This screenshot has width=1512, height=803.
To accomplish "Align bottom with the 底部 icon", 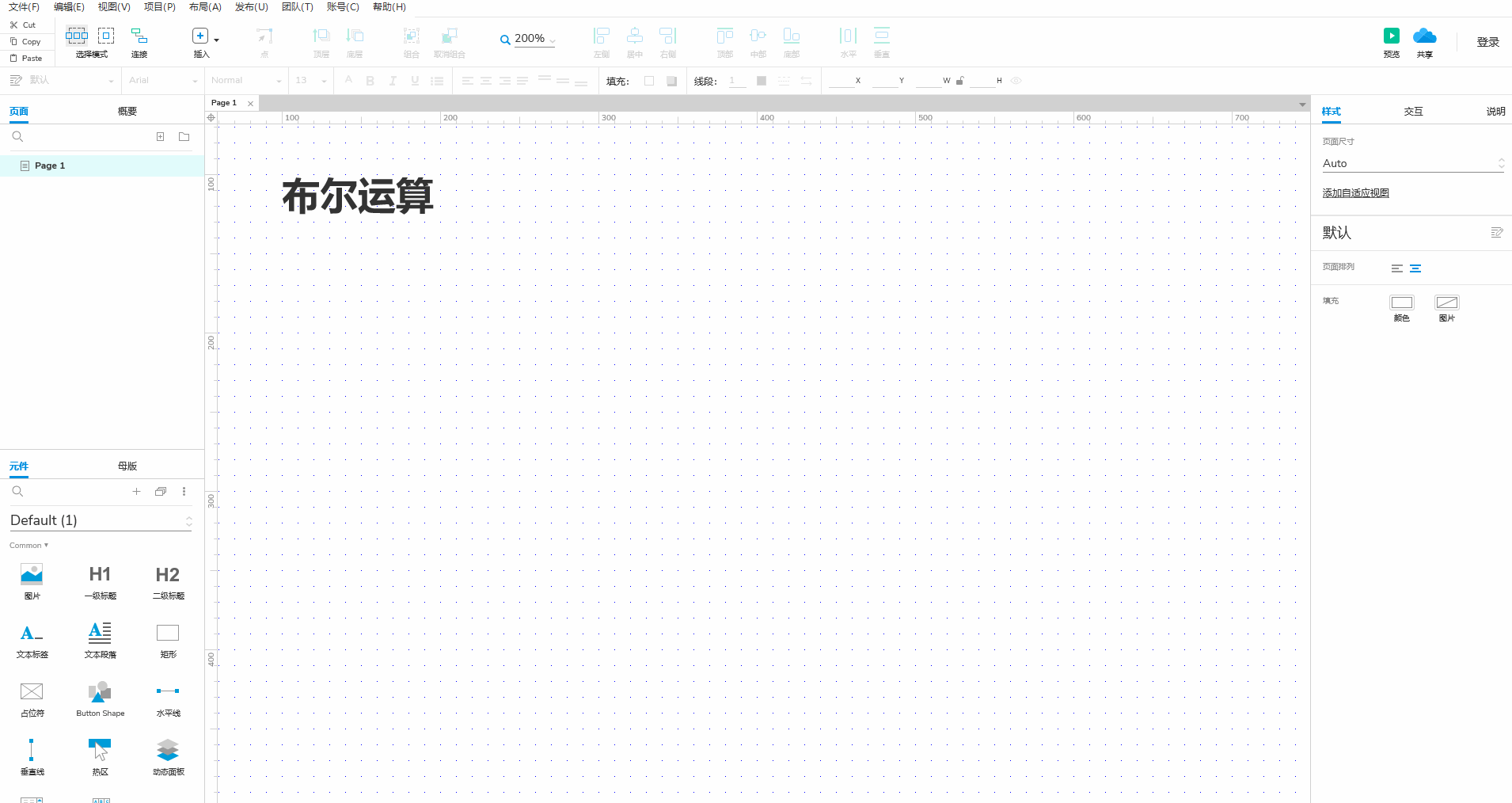I will pyautogui.click(x=792, y=36).
